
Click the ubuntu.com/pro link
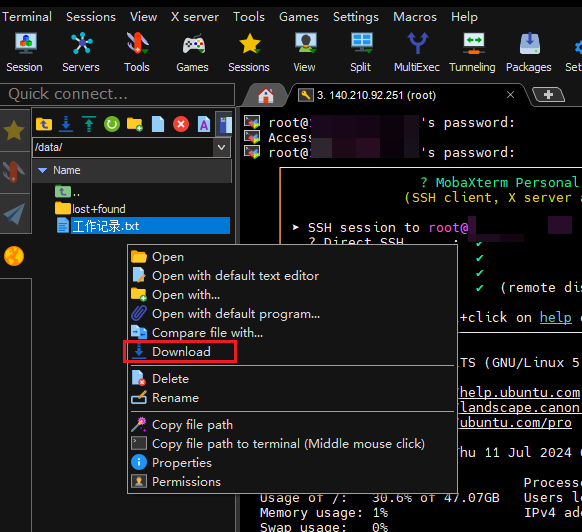[x=515, y=422]
